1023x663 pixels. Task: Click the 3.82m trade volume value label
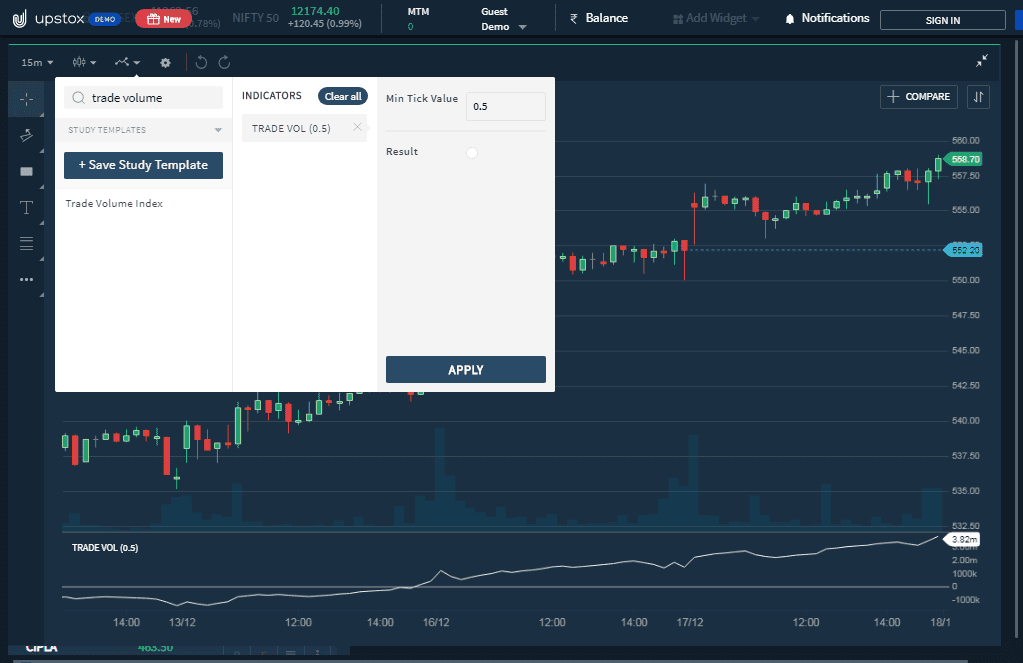click(963, 540)
